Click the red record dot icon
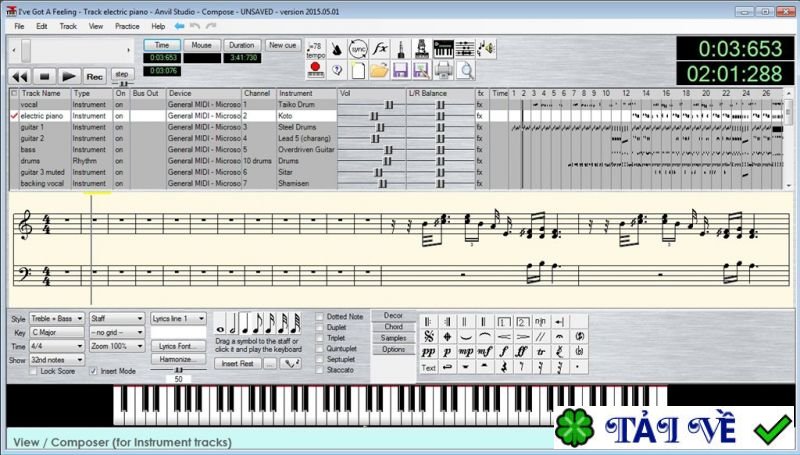 (315, 69)
